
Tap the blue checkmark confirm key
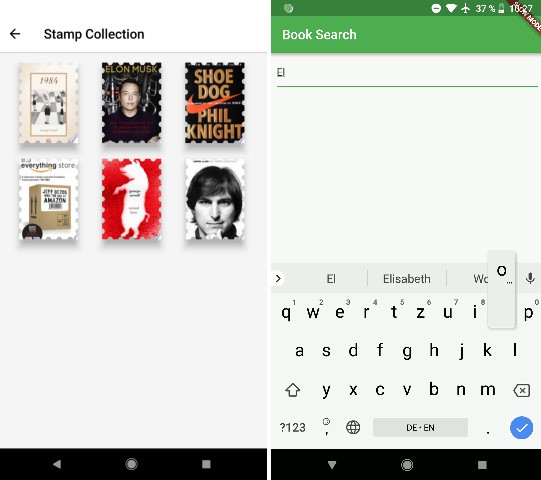[521, 427]
